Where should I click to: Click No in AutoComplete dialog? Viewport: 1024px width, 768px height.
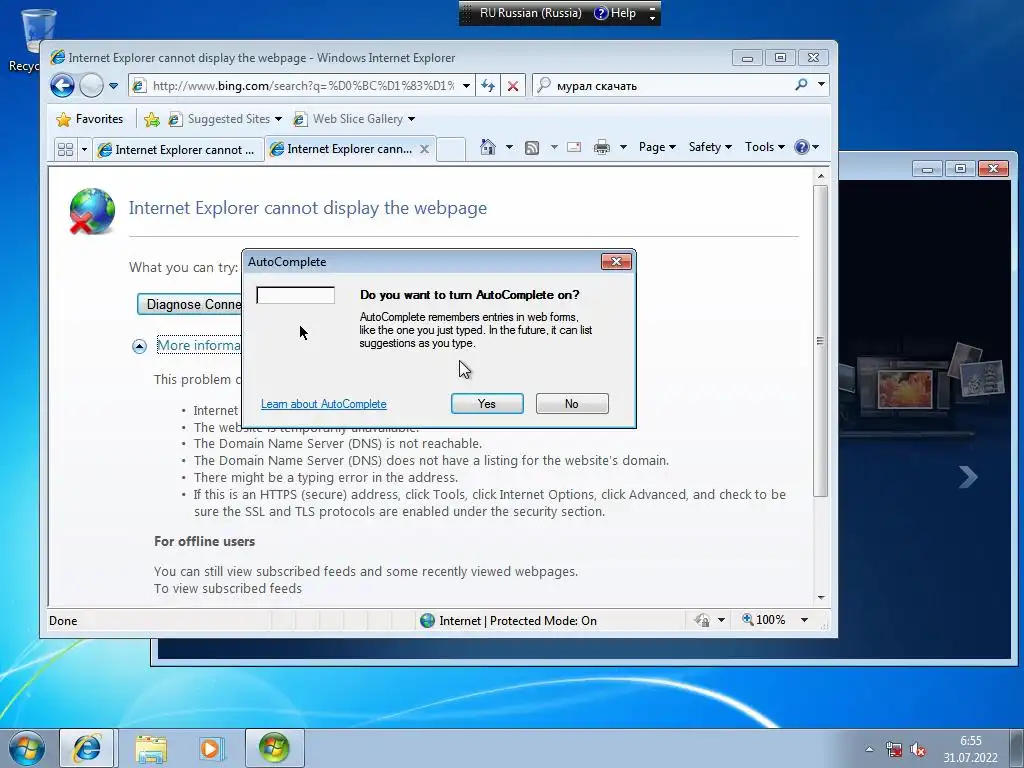point(572,404)
